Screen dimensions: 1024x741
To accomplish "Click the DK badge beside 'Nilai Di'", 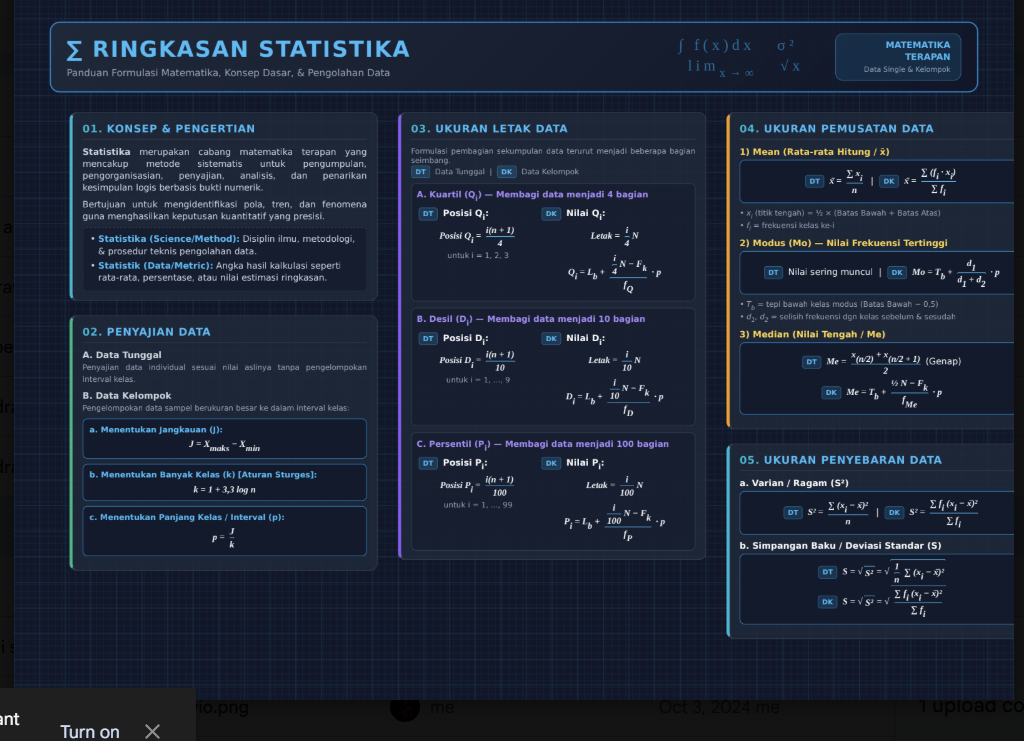I will tap(551, 338).
